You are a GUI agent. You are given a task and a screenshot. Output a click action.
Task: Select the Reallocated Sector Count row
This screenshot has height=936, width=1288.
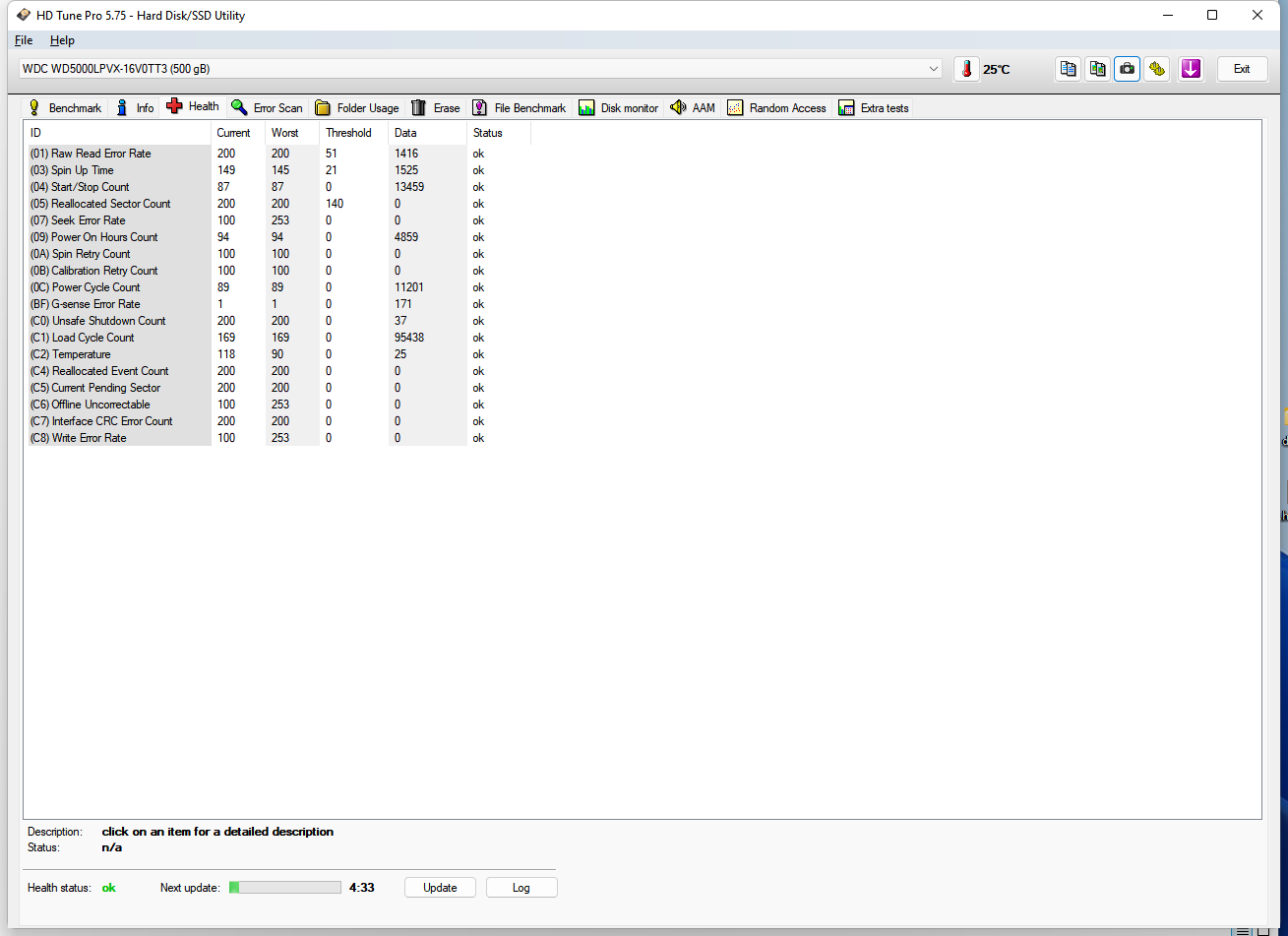[110, 204]
